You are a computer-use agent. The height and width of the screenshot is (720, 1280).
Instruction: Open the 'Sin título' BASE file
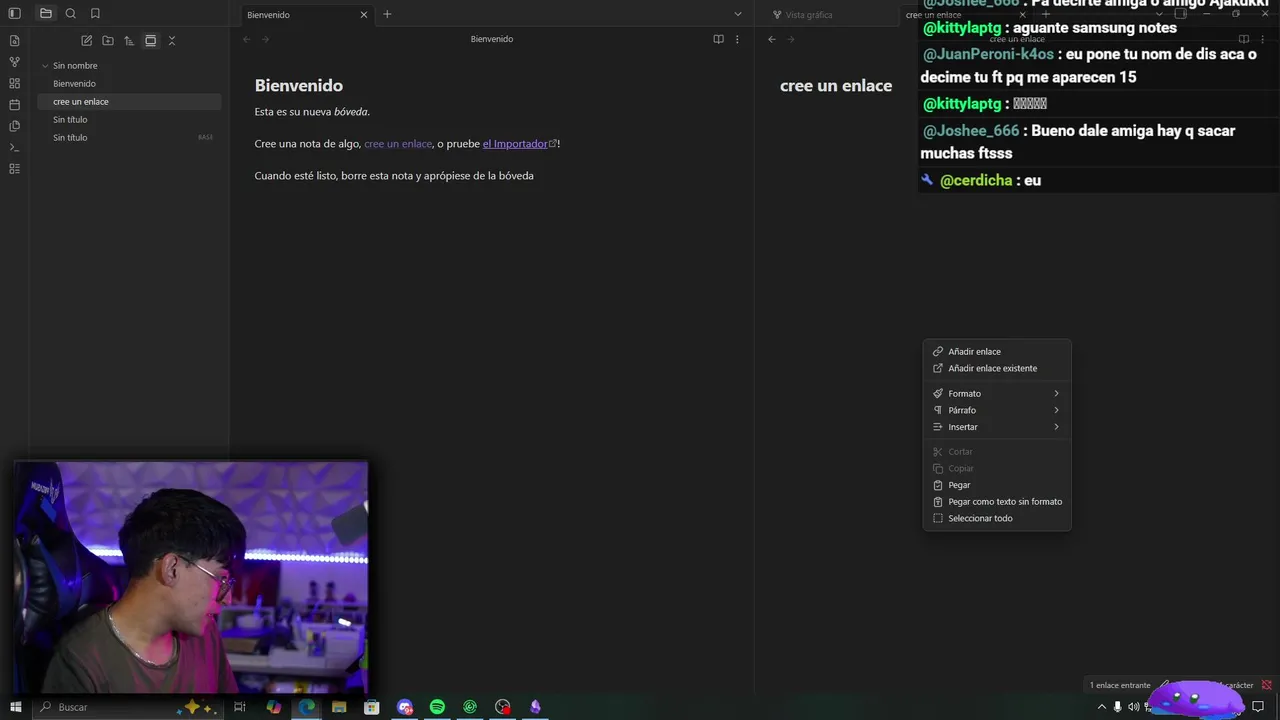pyautogui.click(x=129, y=138)
